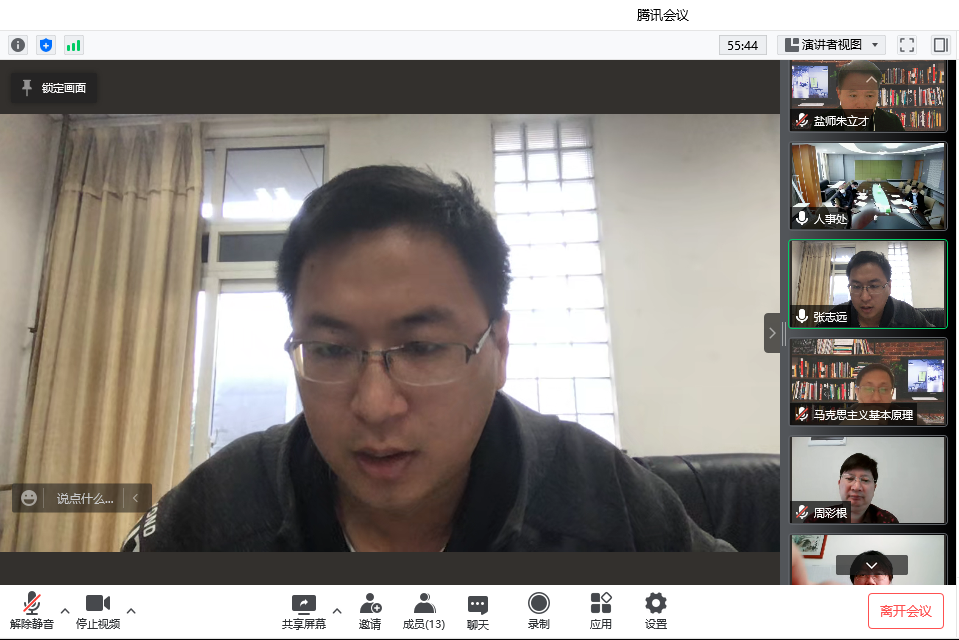Viewport: 959px width, 640px height.
Task: Open the meeting info icon
Action: pyautogui.click(x=18, y=45)
